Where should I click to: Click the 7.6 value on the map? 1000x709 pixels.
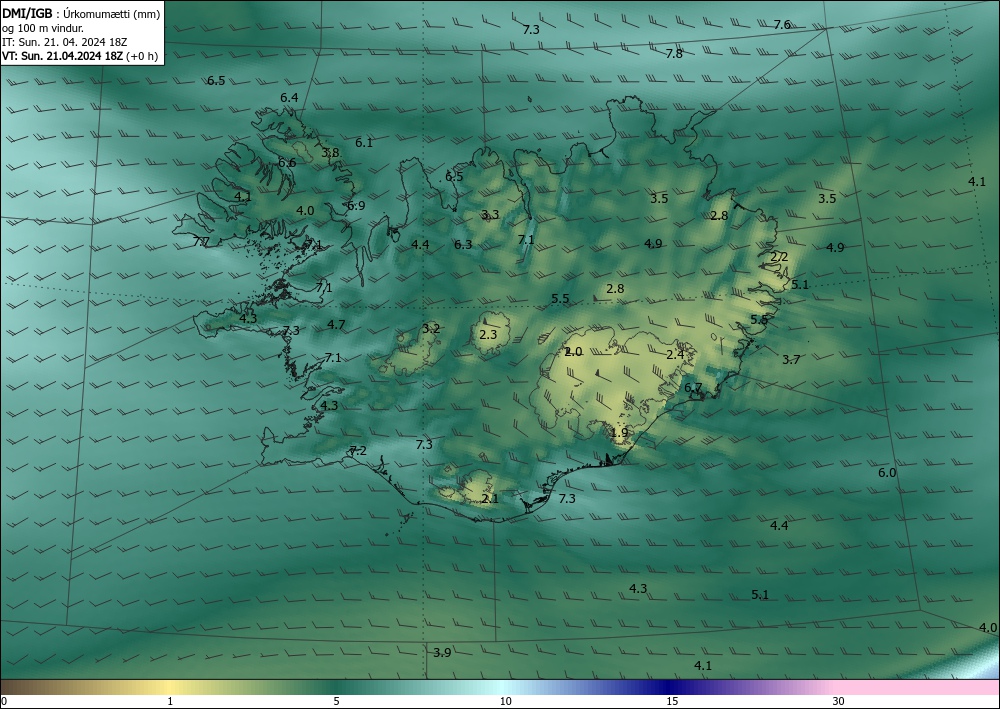tap(782, 25)
